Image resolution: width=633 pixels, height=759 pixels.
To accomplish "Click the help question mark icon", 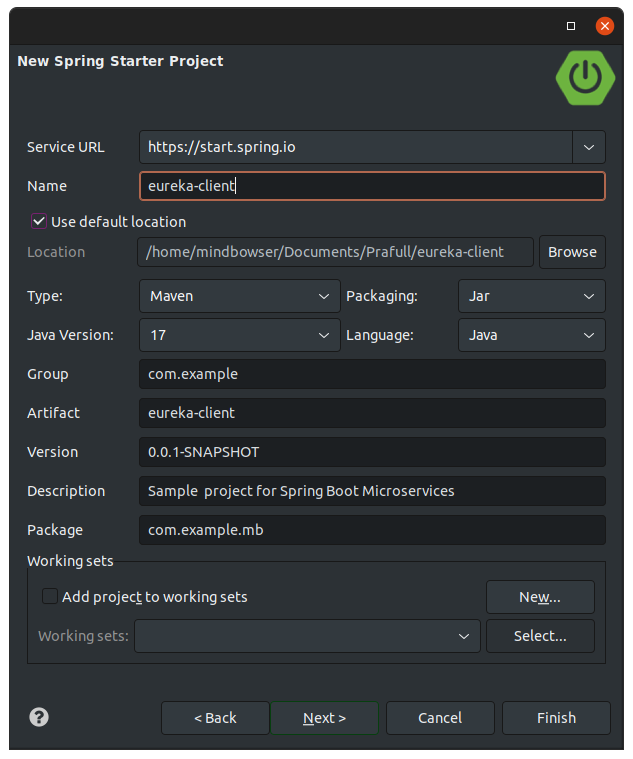I will pos(39,717).
